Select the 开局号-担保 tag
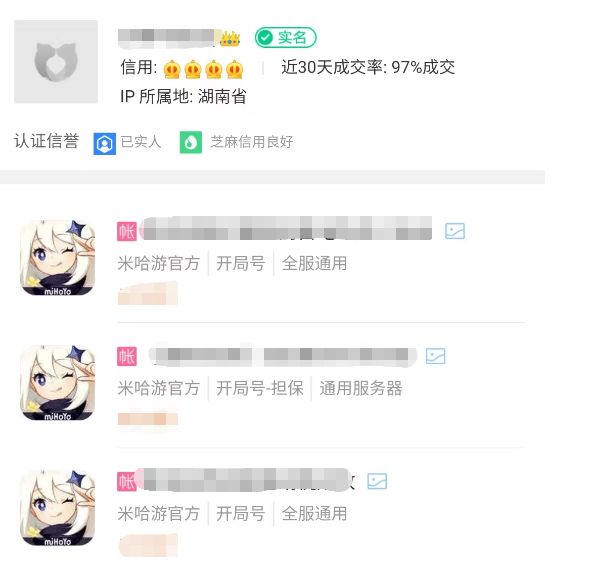 coord(260,388)
